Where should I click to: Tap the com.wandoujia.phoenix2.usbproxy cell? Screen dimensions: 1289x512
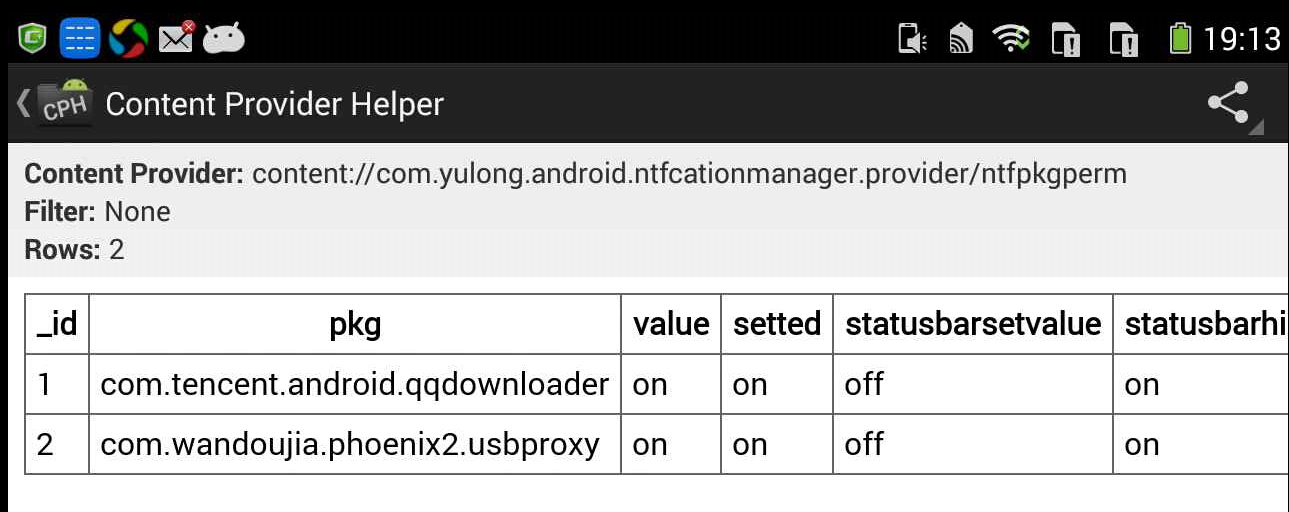tap(355, 444)
